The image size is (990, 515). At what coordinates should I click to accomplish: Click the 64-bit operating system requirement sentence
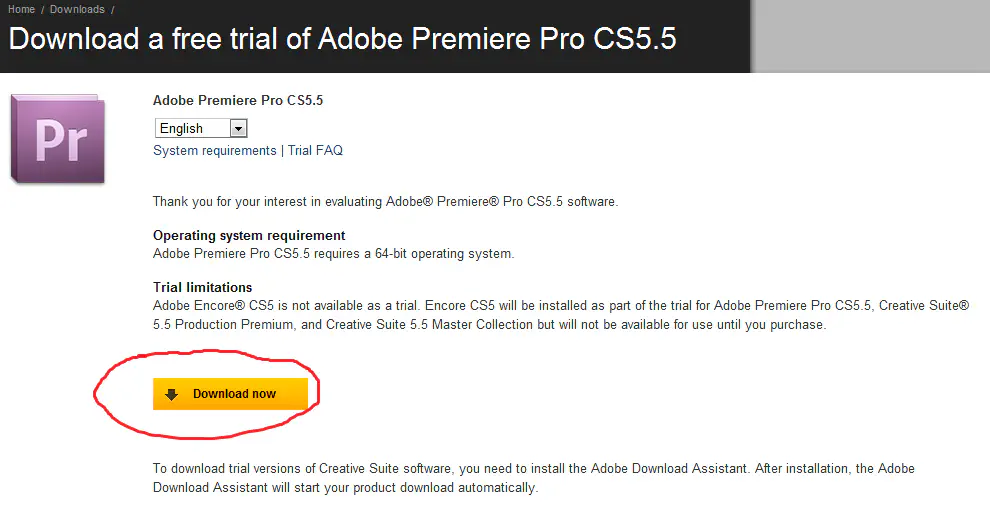[333, 254]
